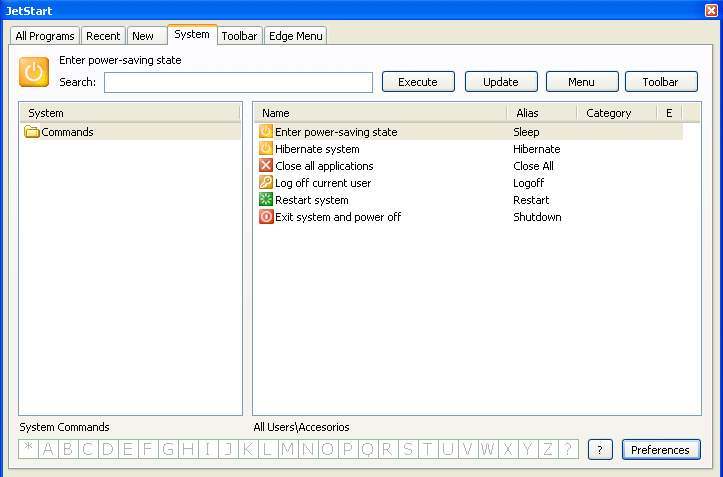Viewport: 723px width, 477px height.
Task: Select the 'Close all applications' row text
Action: [x=324, y=166]
